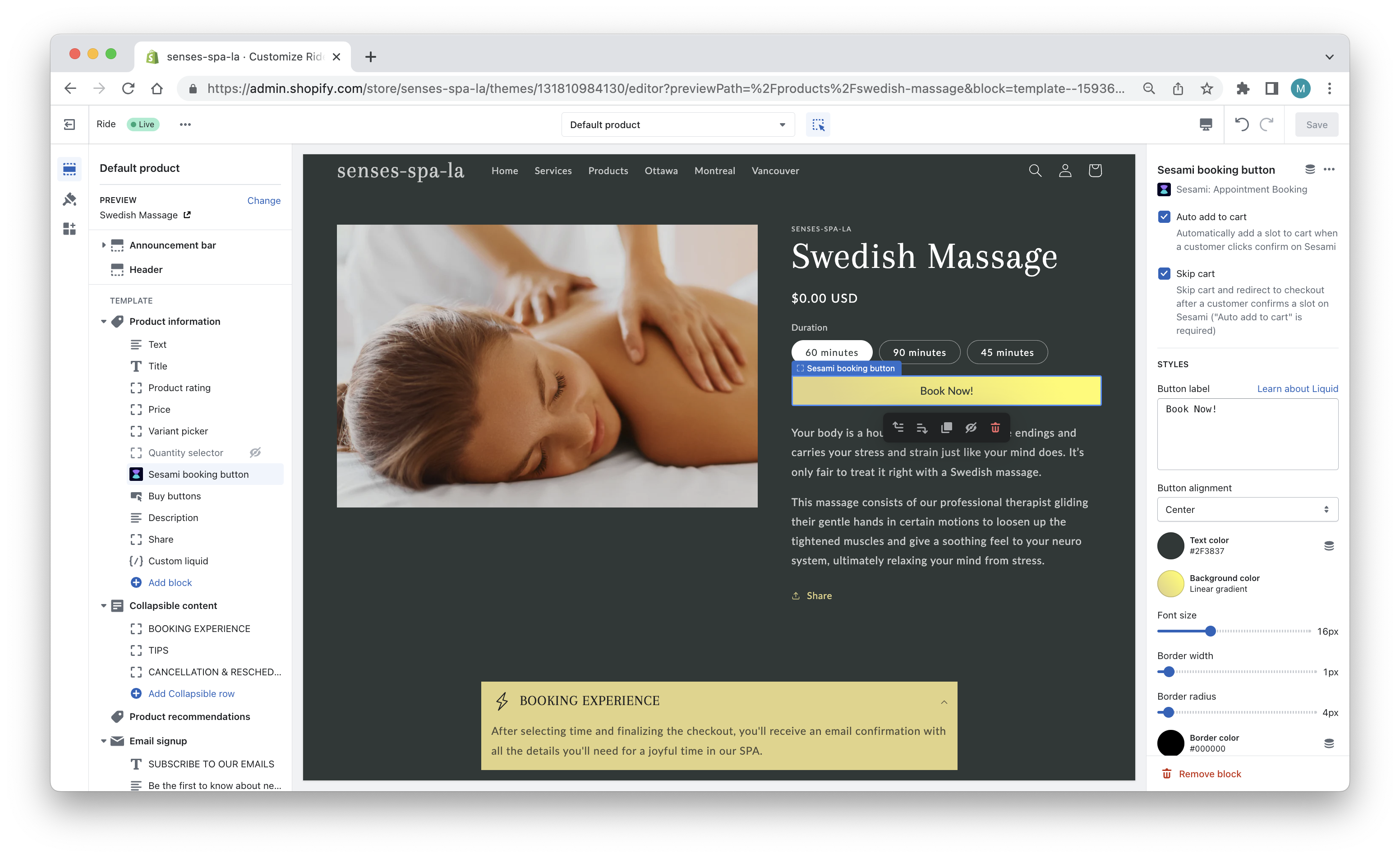Open the Button alignment dropdown
The width and height of the screenshot is (1400, 858).
click(x=1247, y=510)
